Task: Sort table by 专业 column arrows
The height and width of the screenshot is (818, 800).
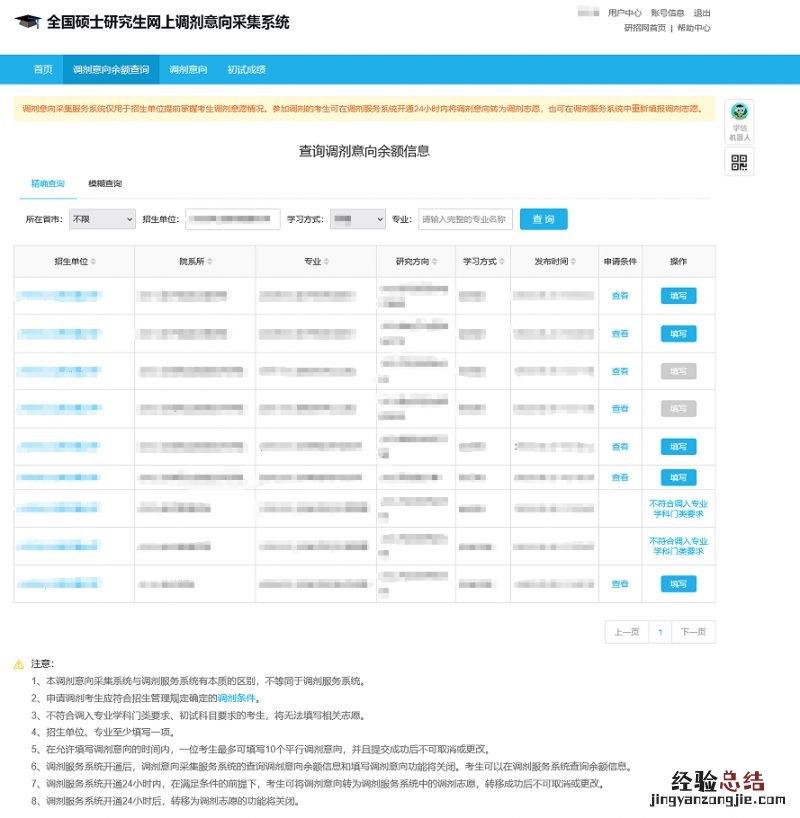Action: 326,262
